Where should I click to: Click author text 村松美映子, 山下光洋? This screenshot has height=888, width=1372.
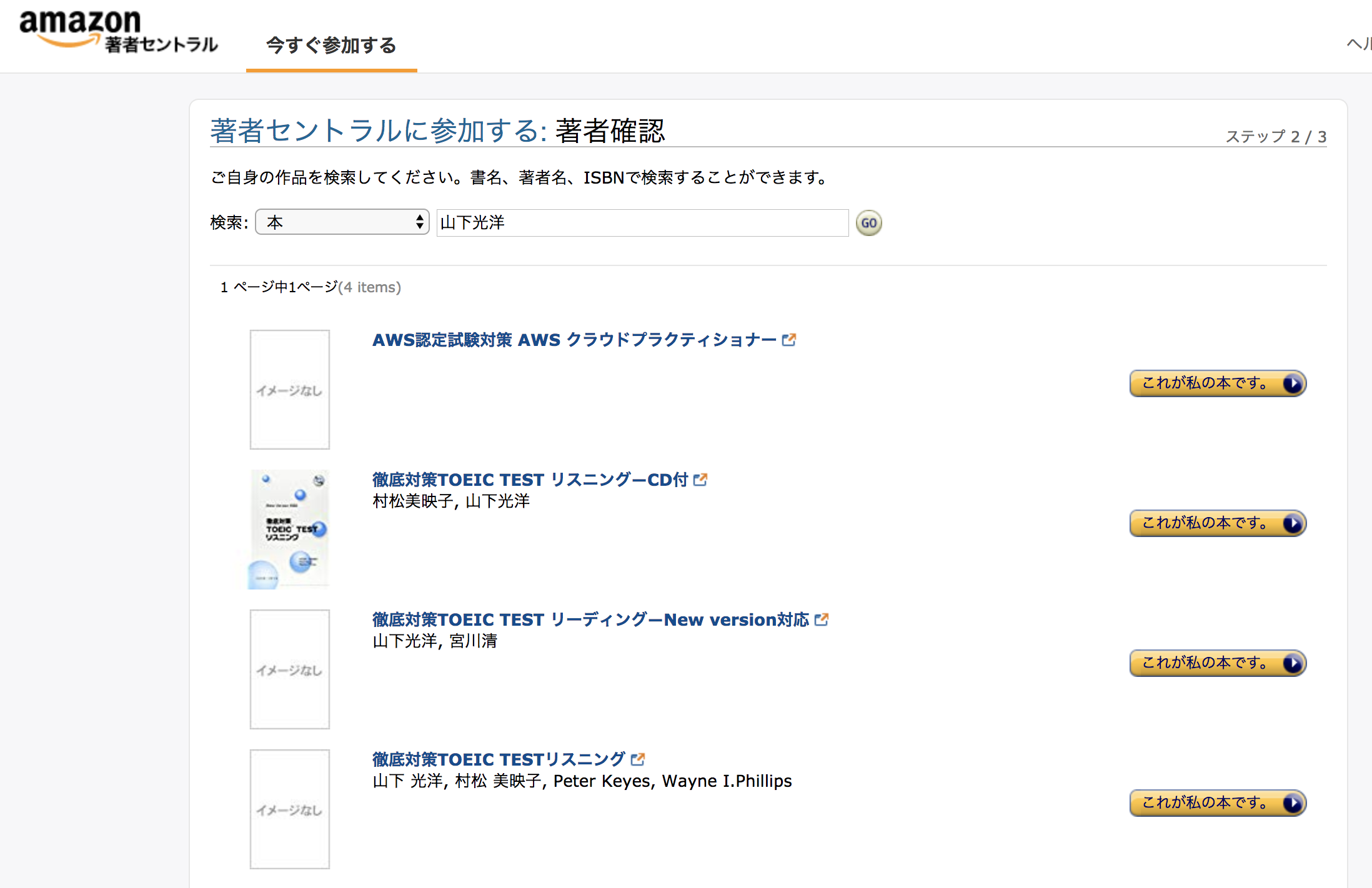pos(451,501)
